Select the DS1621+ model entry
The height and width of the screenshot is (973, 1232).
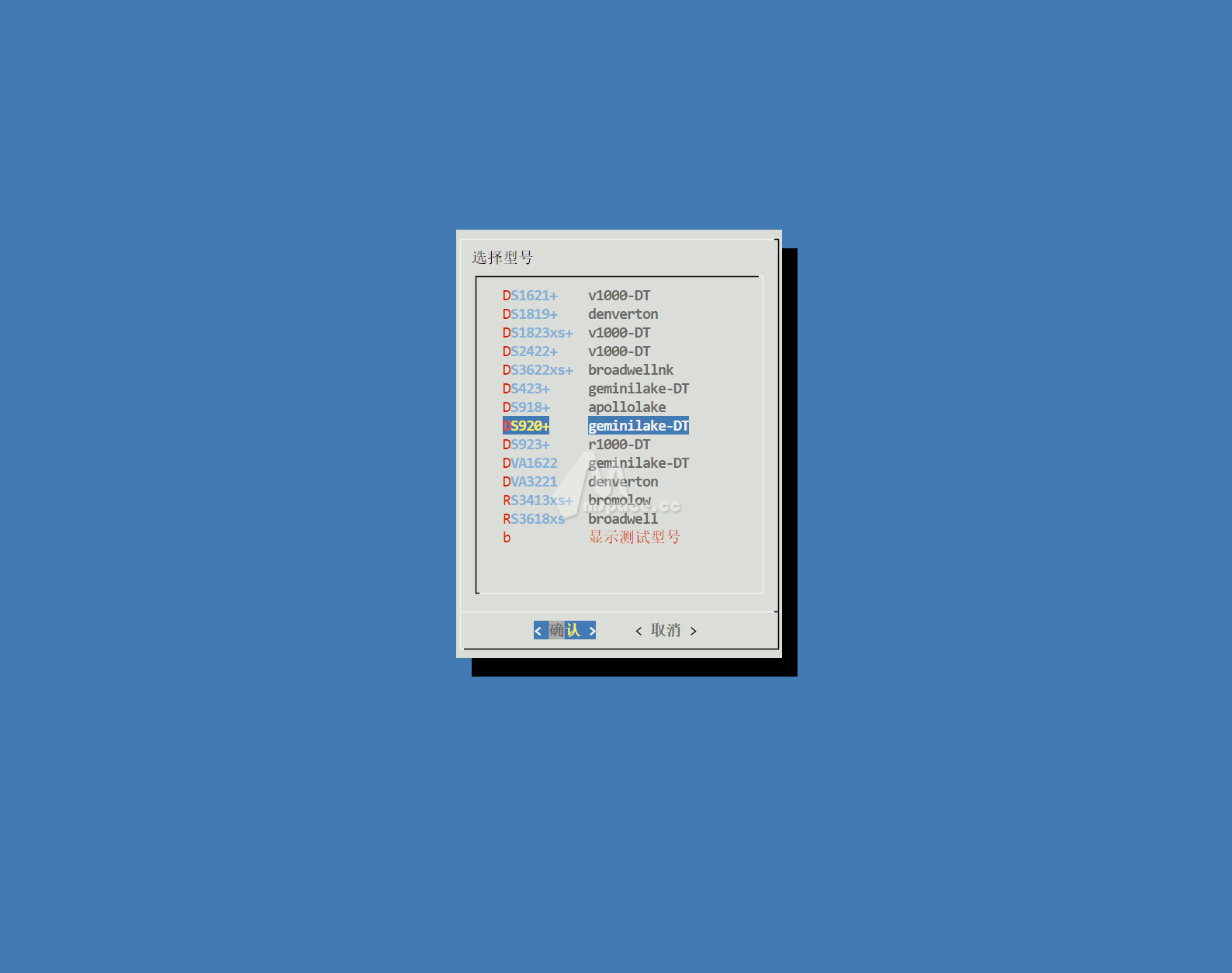pos(576,296)
